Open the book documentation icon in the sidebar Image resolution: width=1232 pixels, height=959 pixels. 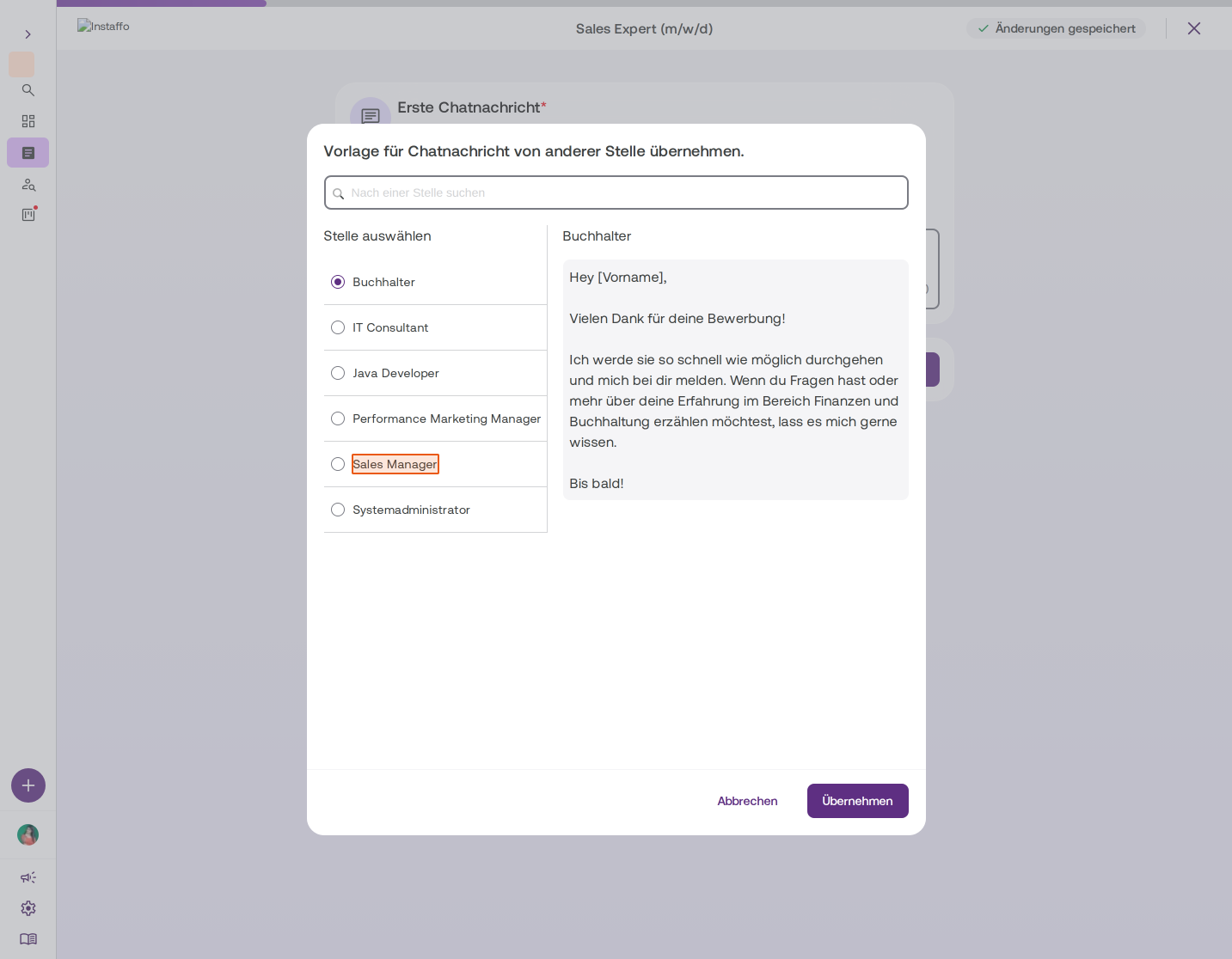click(x=28, y=939)
